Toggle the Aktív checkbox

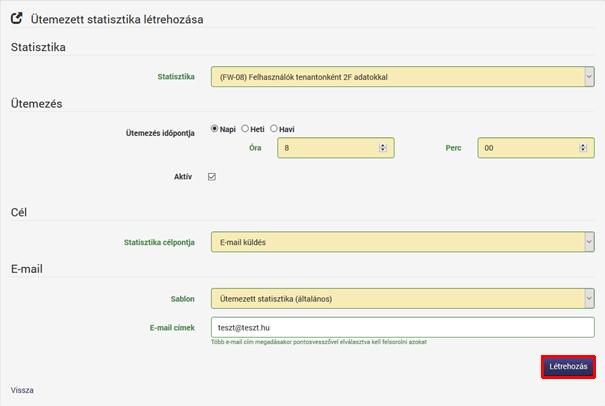tap(212, 177)
